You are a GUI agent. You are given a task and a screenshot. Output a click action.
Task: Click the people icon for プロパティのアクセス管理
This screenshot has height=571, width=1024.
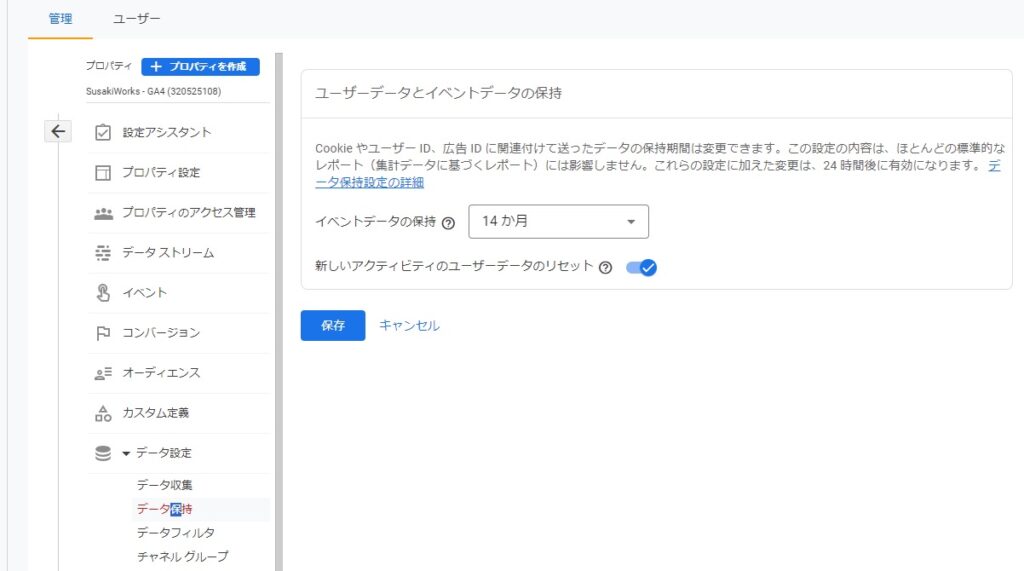click(103, 213)
